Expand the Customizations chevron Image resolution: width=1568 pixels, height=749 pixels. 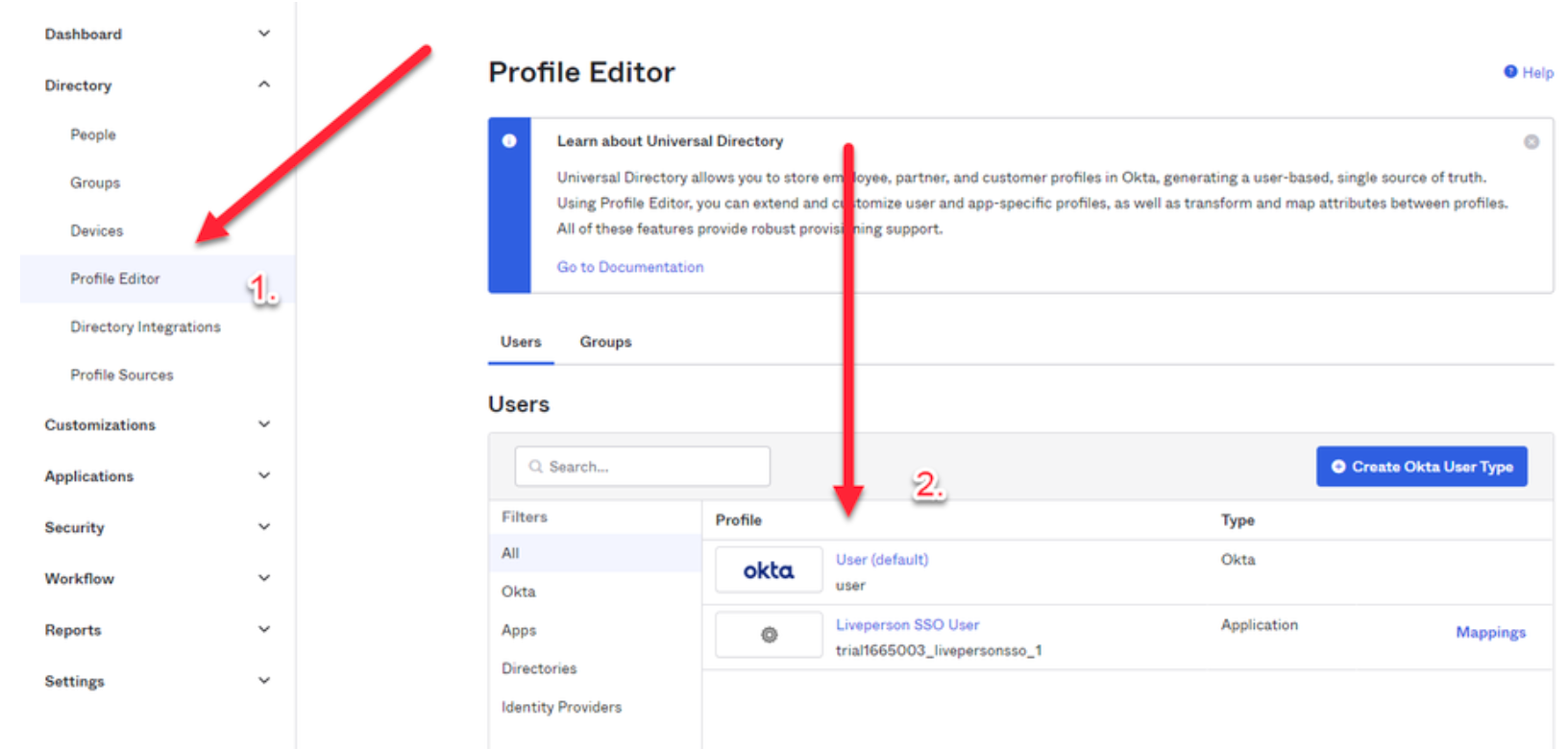tap(264, 424)
